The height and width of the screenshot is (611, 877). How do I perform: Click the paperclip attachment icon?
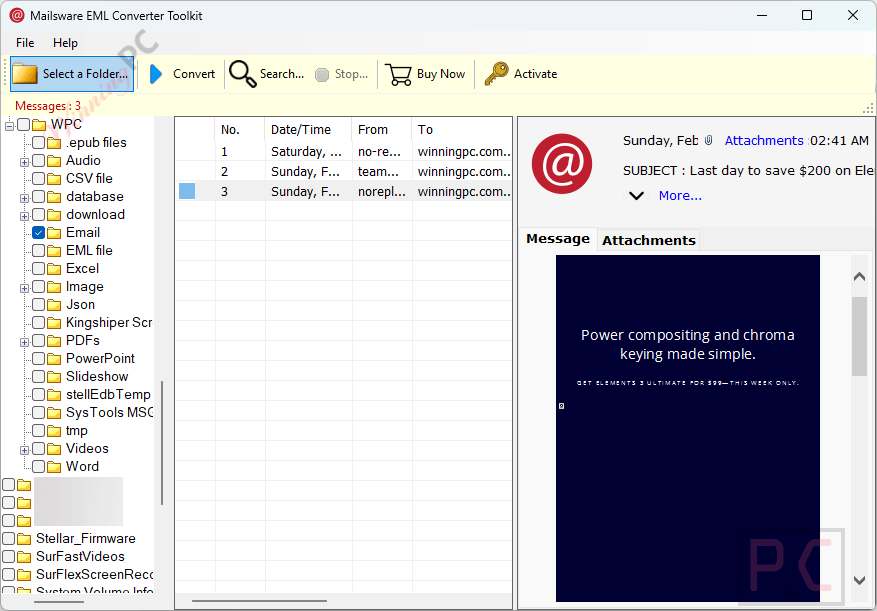point(709,140)
